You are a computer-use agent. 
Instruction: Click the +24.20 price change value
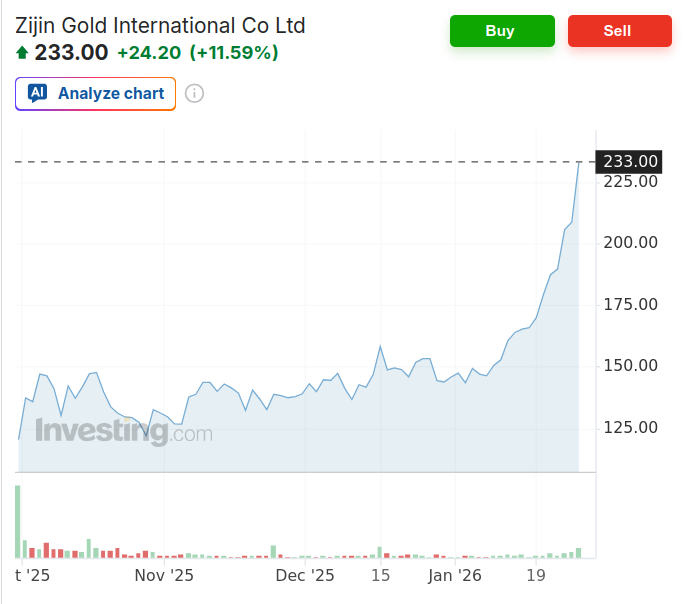point(149,53)
